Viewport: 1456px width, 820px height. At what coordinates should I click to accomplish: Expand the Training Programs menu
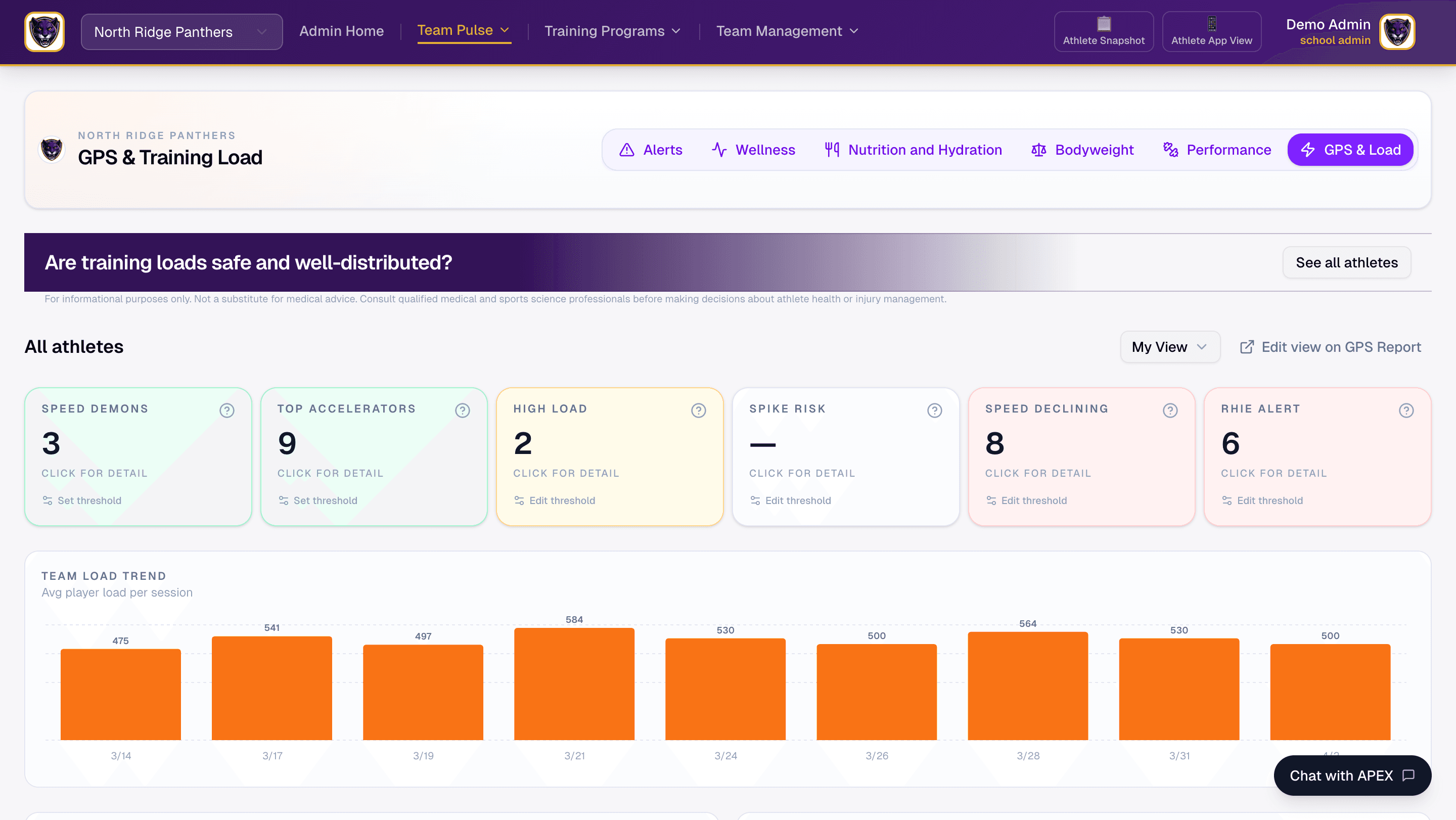(612, 31)
